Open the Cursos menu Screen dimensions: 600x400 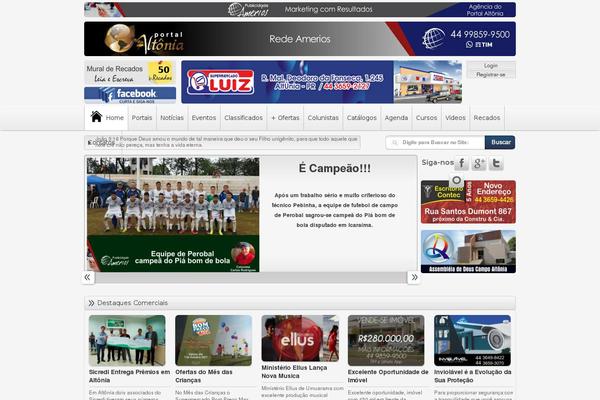427,118
